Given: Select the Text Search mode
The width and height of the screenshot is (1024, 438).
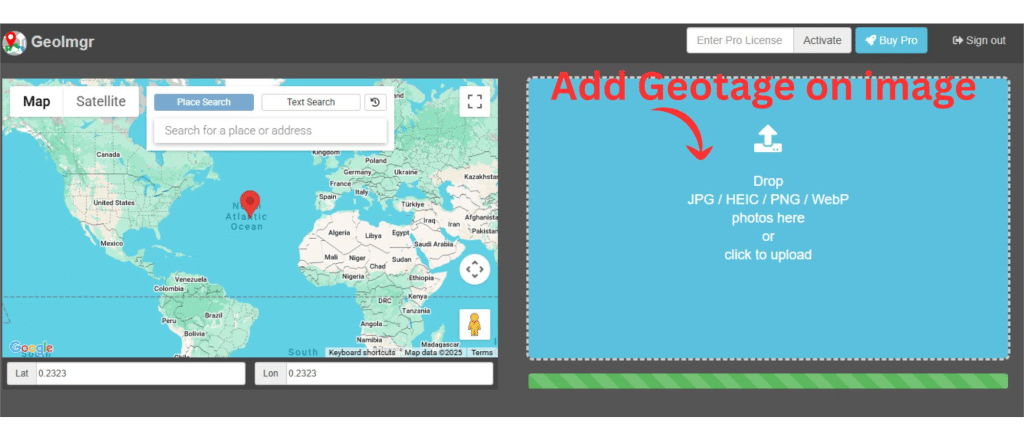Looking at the screenshot, I should 311,102.
